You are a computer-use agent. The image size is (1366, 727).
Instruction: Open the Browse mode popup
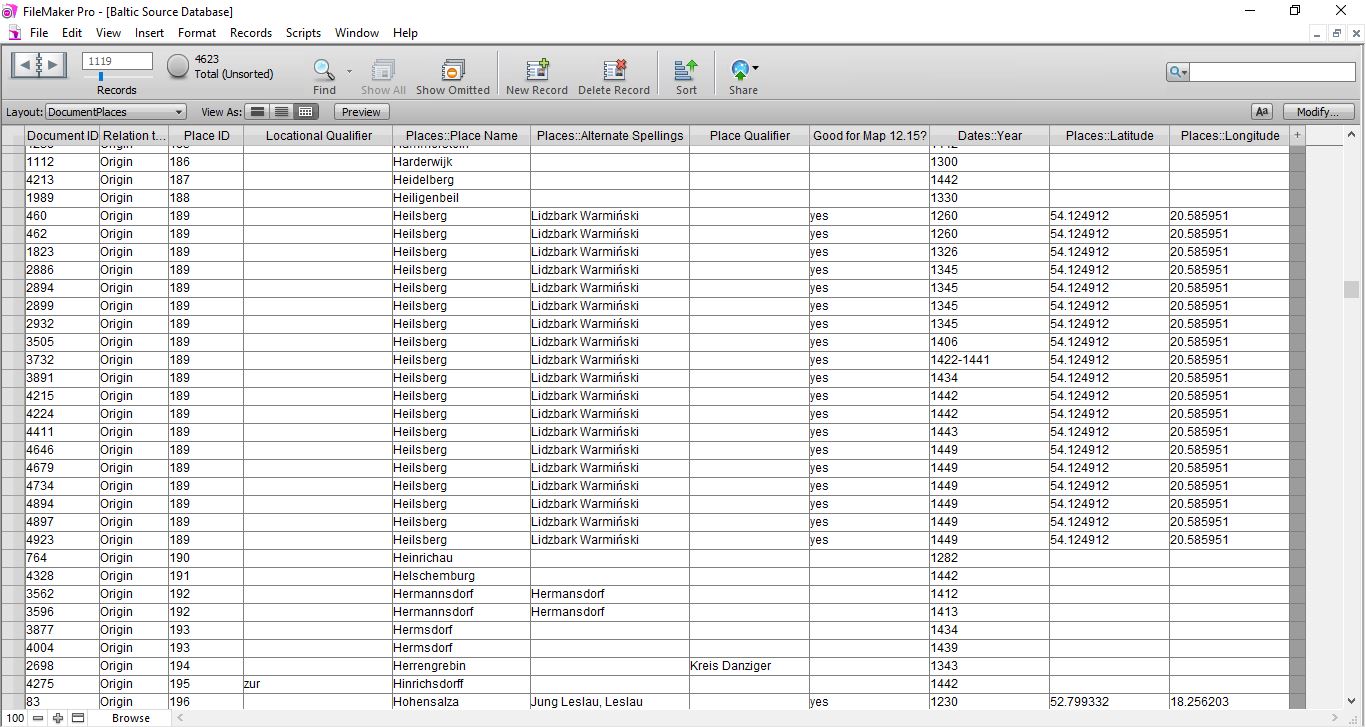(x=130, y=718)
